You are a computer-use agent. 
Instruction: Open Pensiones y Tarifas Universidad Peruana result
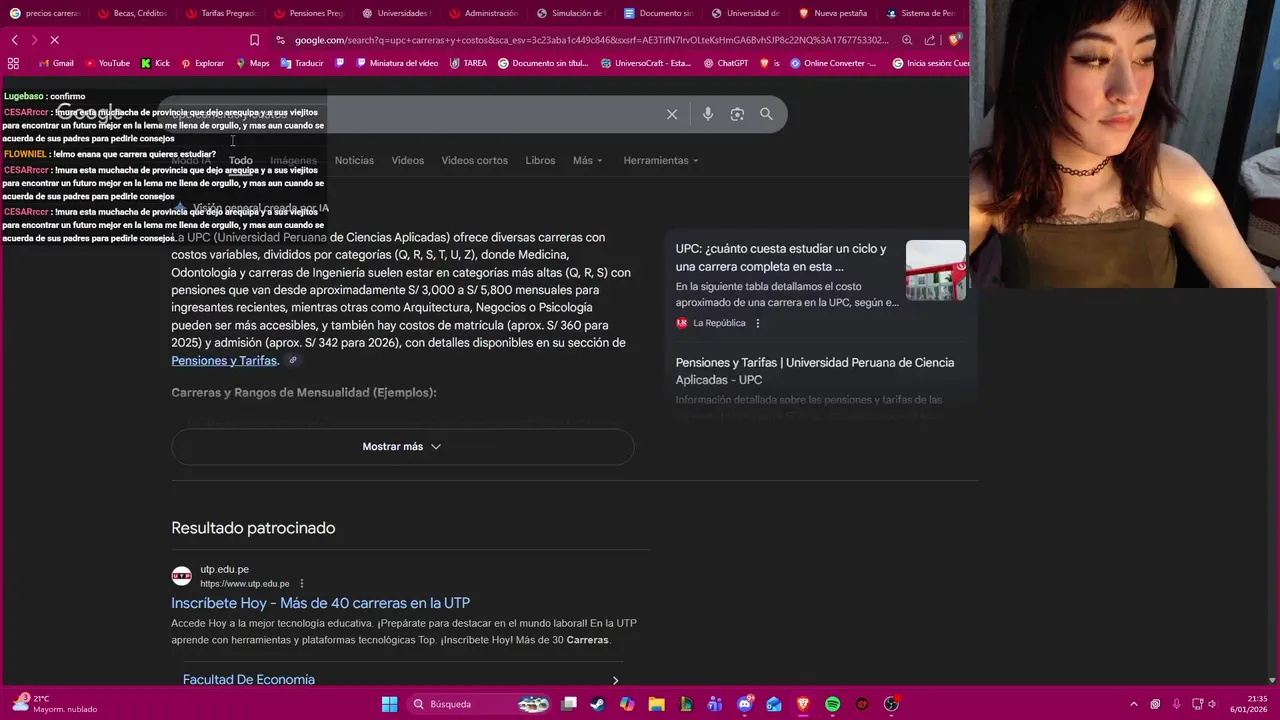(x=815, y=371)
